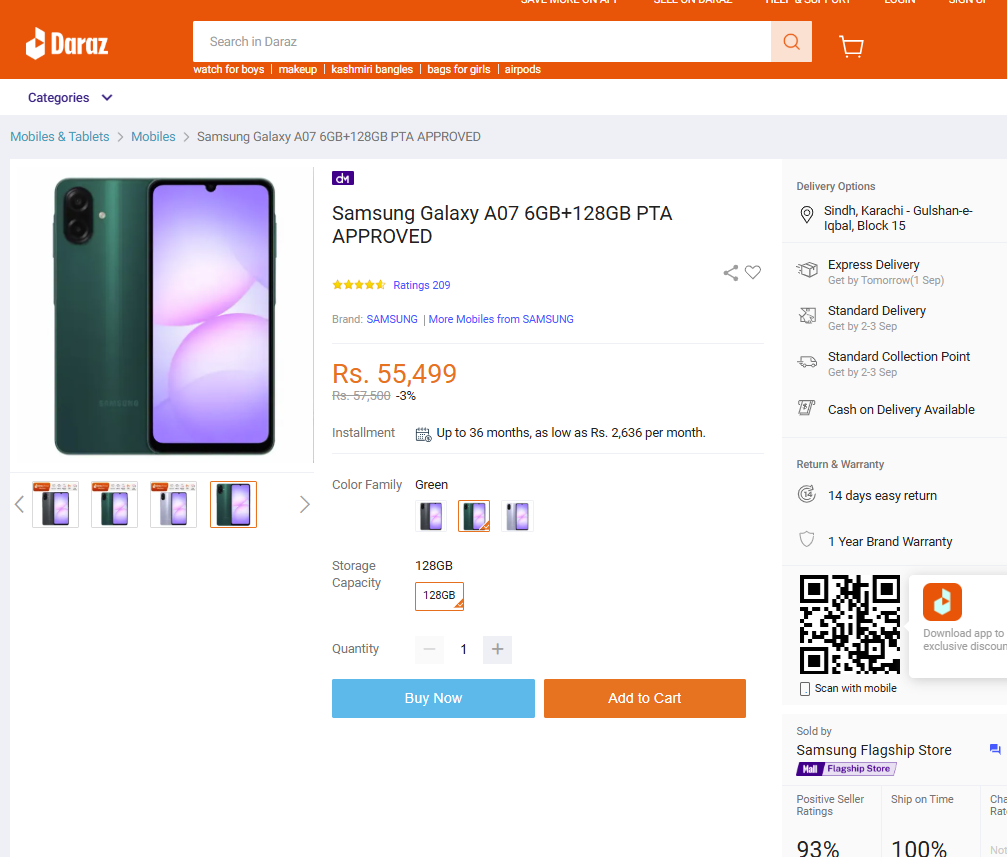Click the Buy Now button

click(433, 698)
